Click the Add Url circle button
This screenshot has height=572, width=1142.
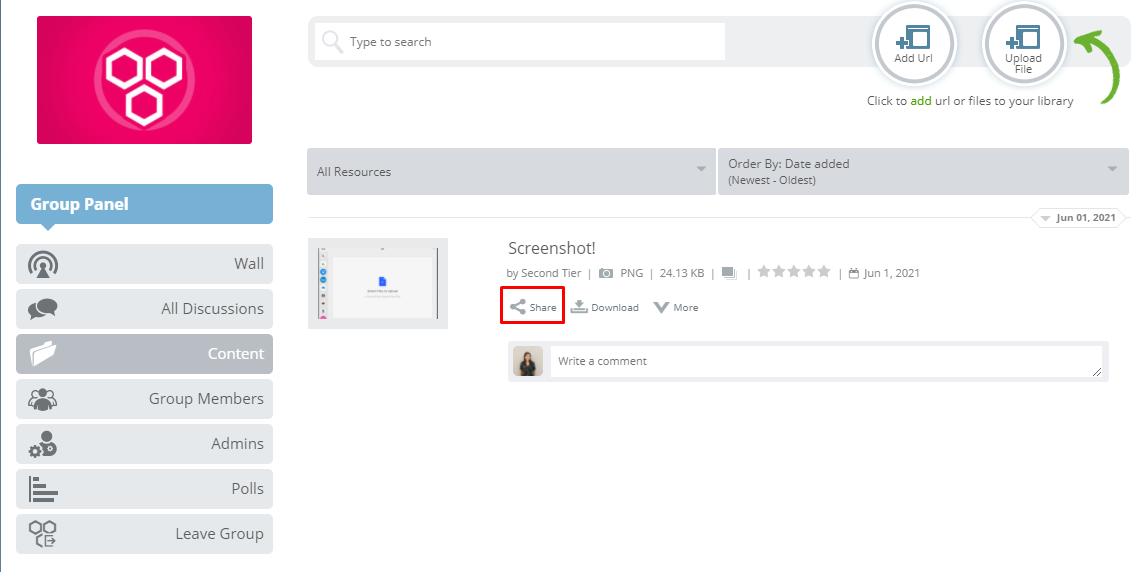click(913, 45)
